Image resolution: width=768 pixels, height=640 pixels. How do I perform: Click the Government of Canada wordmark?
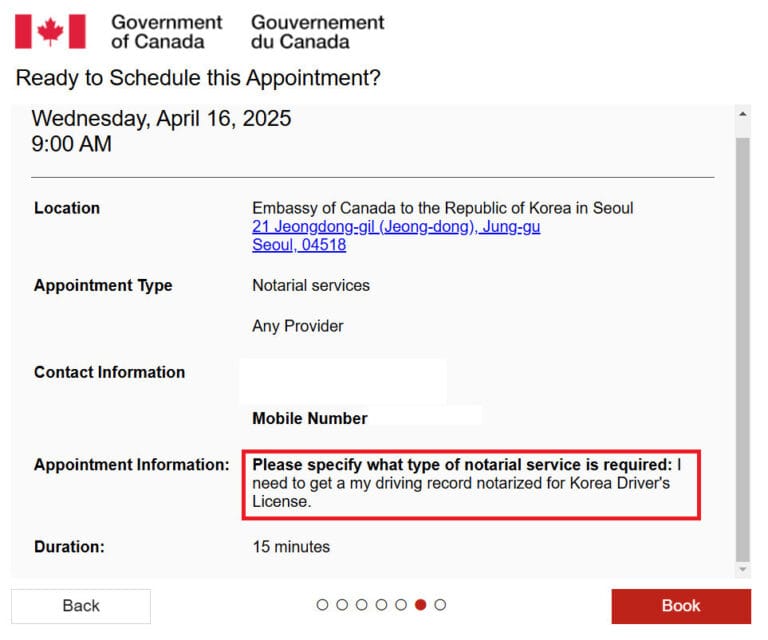[x=166, y=31]
